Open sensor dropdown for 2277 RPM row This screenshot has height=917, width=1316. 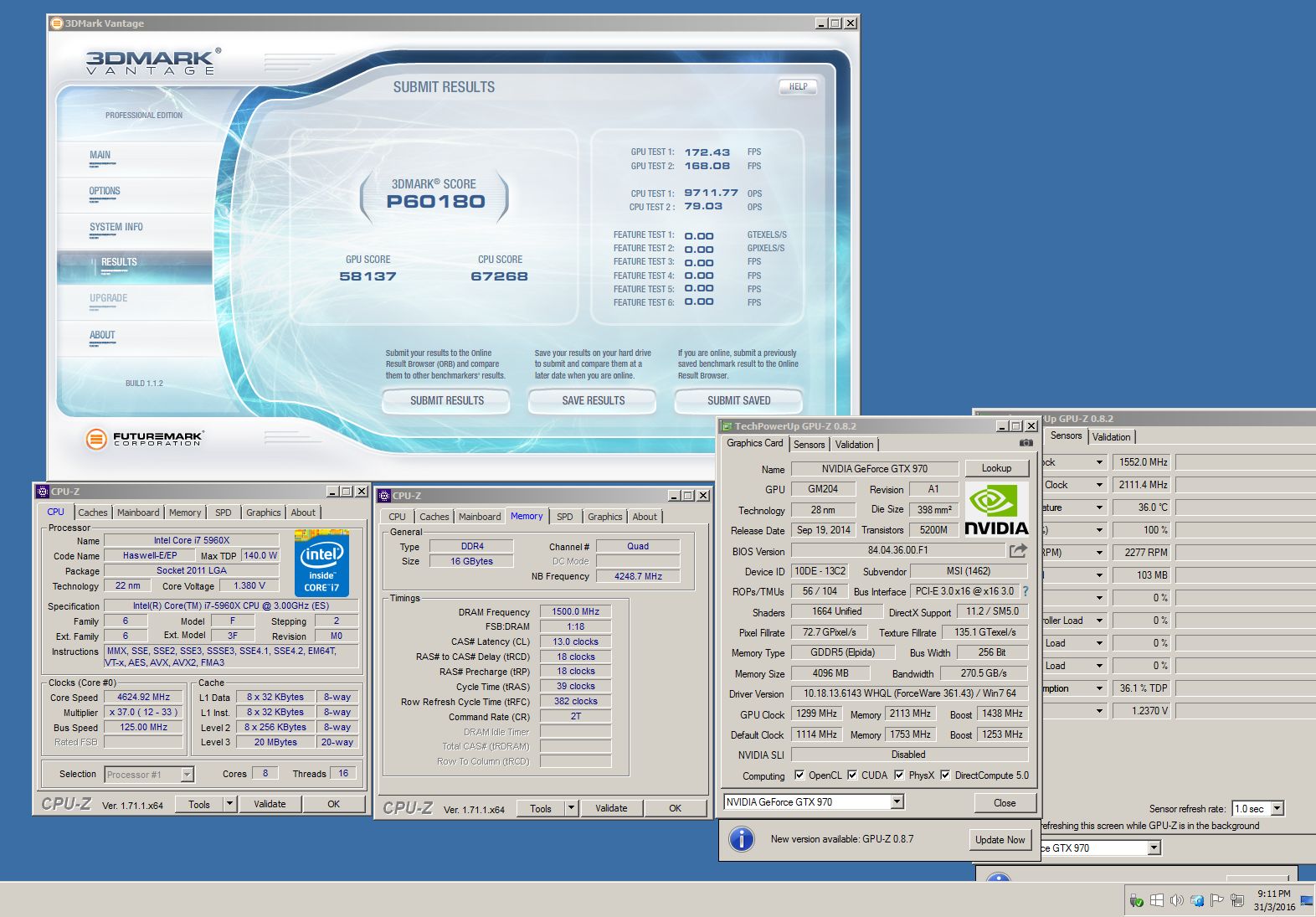tap(1099, 553)
